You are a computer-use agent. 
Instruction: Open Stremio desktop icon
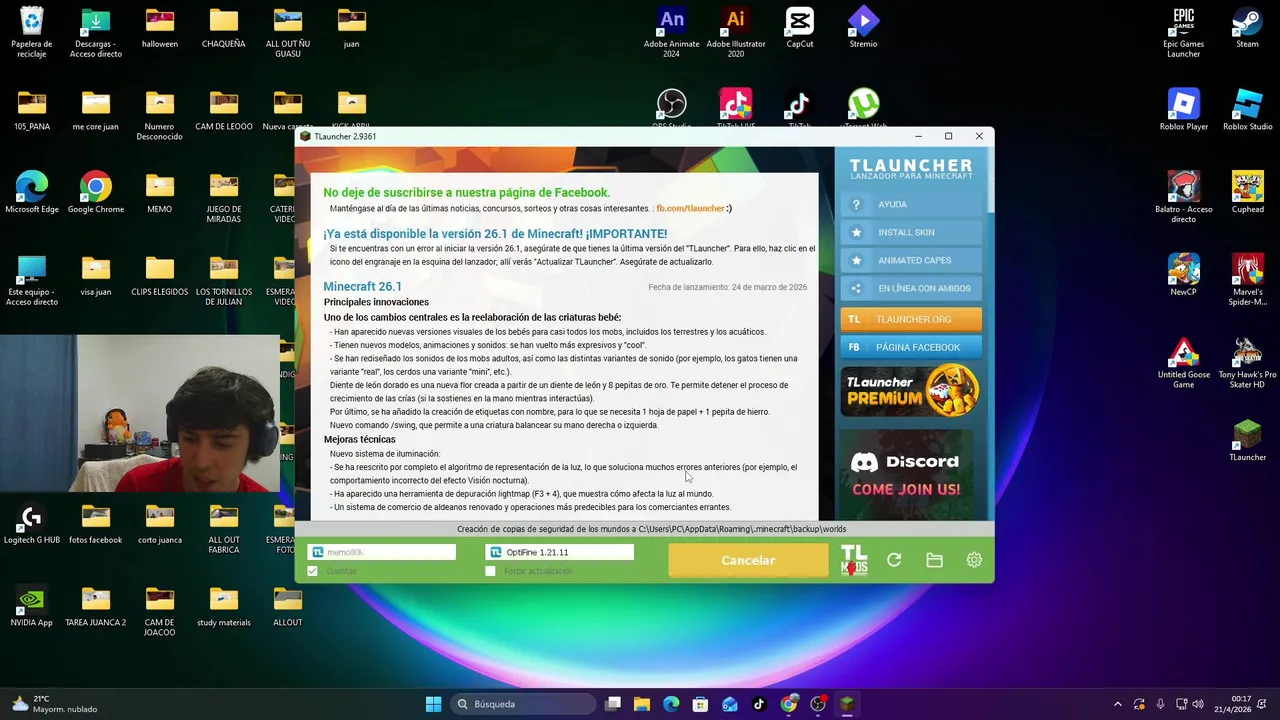tap(863, 28)
